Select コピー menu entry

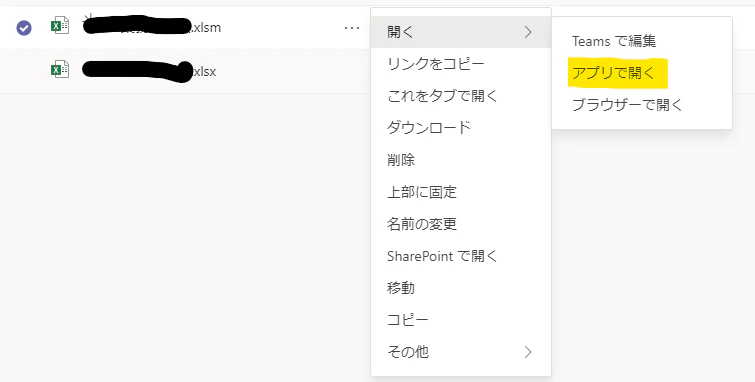tap(461, 320)
